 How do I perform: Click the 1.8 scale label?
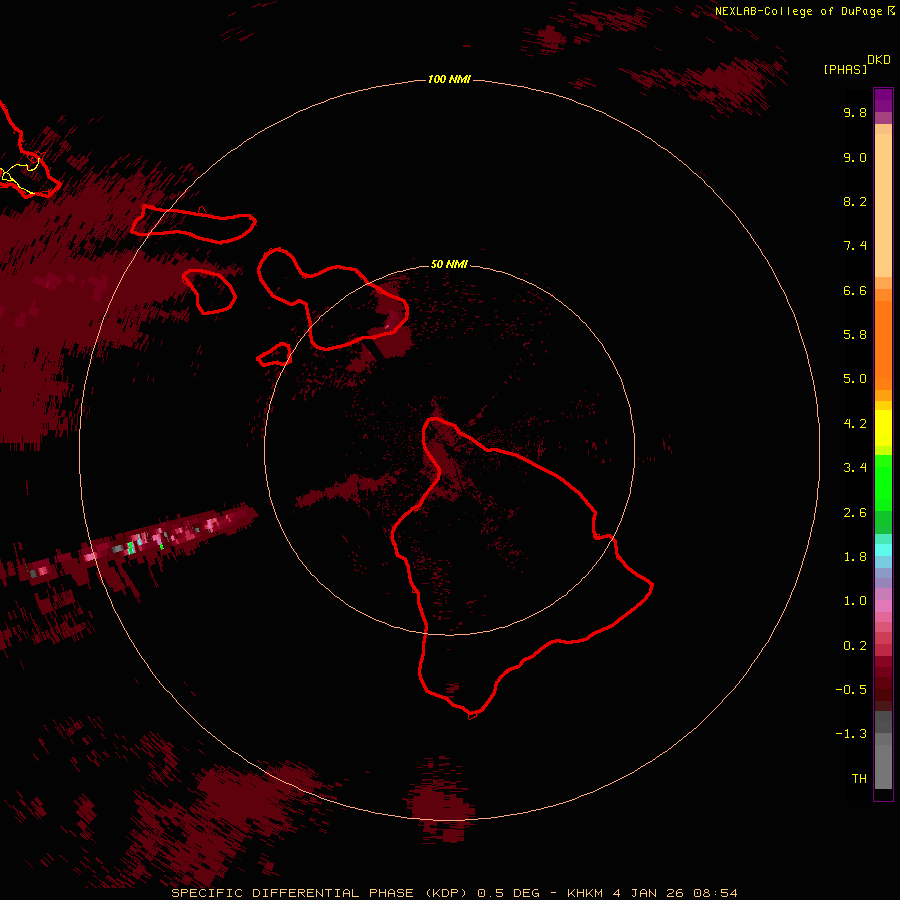tap(855, 557)
